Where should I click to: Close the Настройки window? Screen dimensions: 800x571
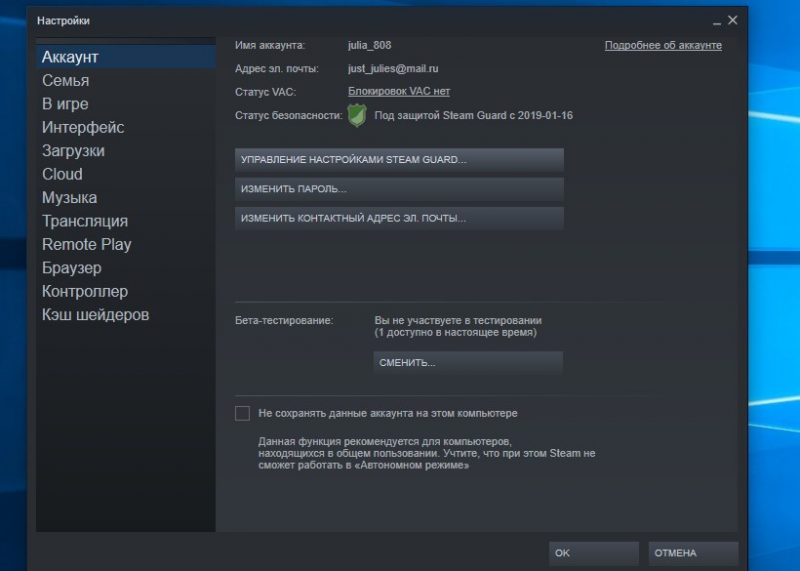pos(733,20)
